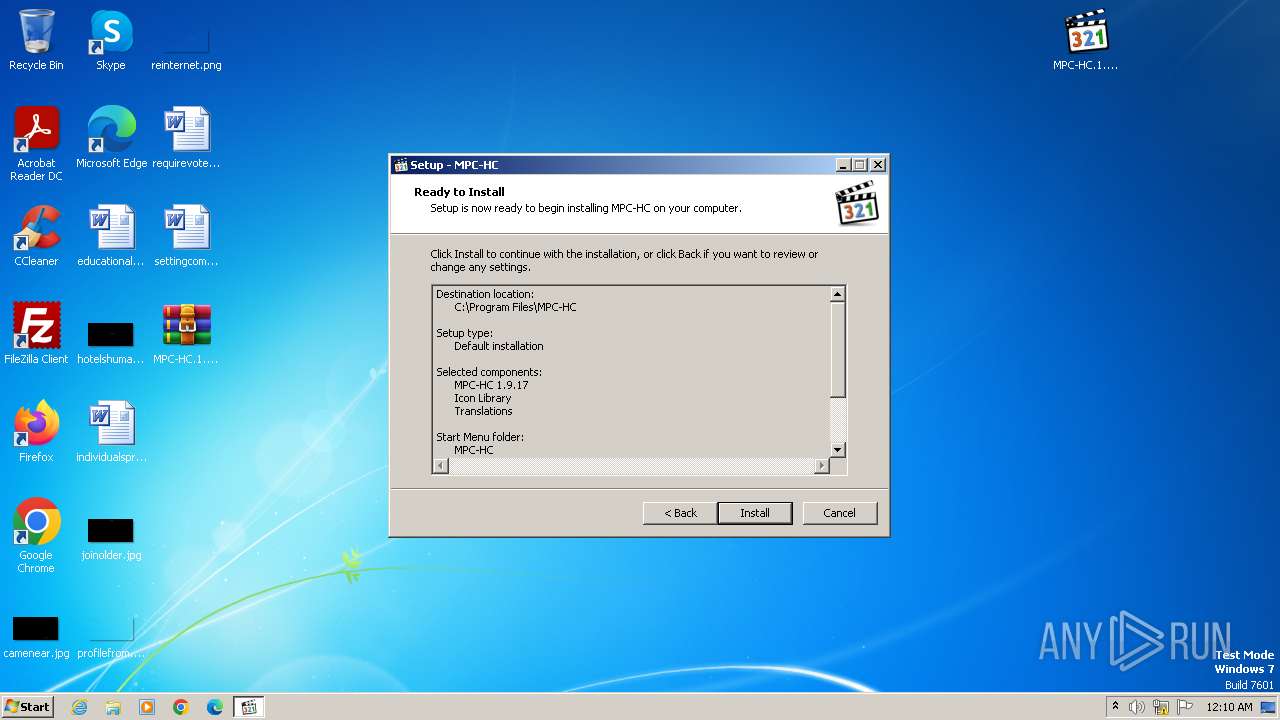Open Windows Media Player in taskbar
The height and width of the screenshot is (720, 1280).
(147, 707)
